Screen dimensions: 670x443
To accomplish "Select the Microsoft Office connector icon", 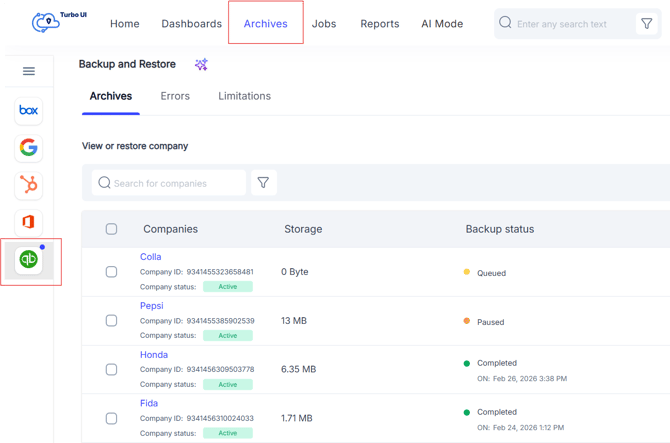I will 28,222.
